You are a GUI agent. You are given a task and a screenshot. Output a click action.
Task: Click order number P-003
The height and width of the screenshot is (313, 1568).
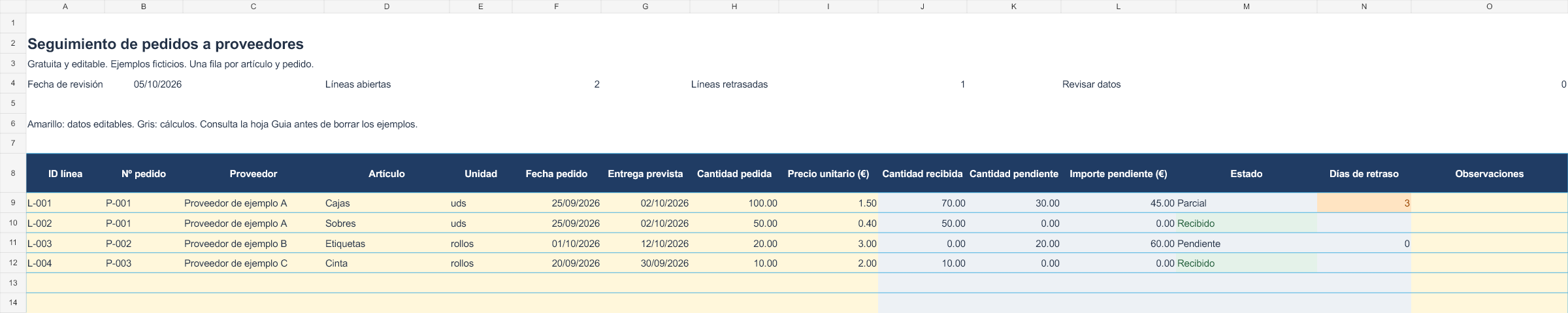point(144,263)
